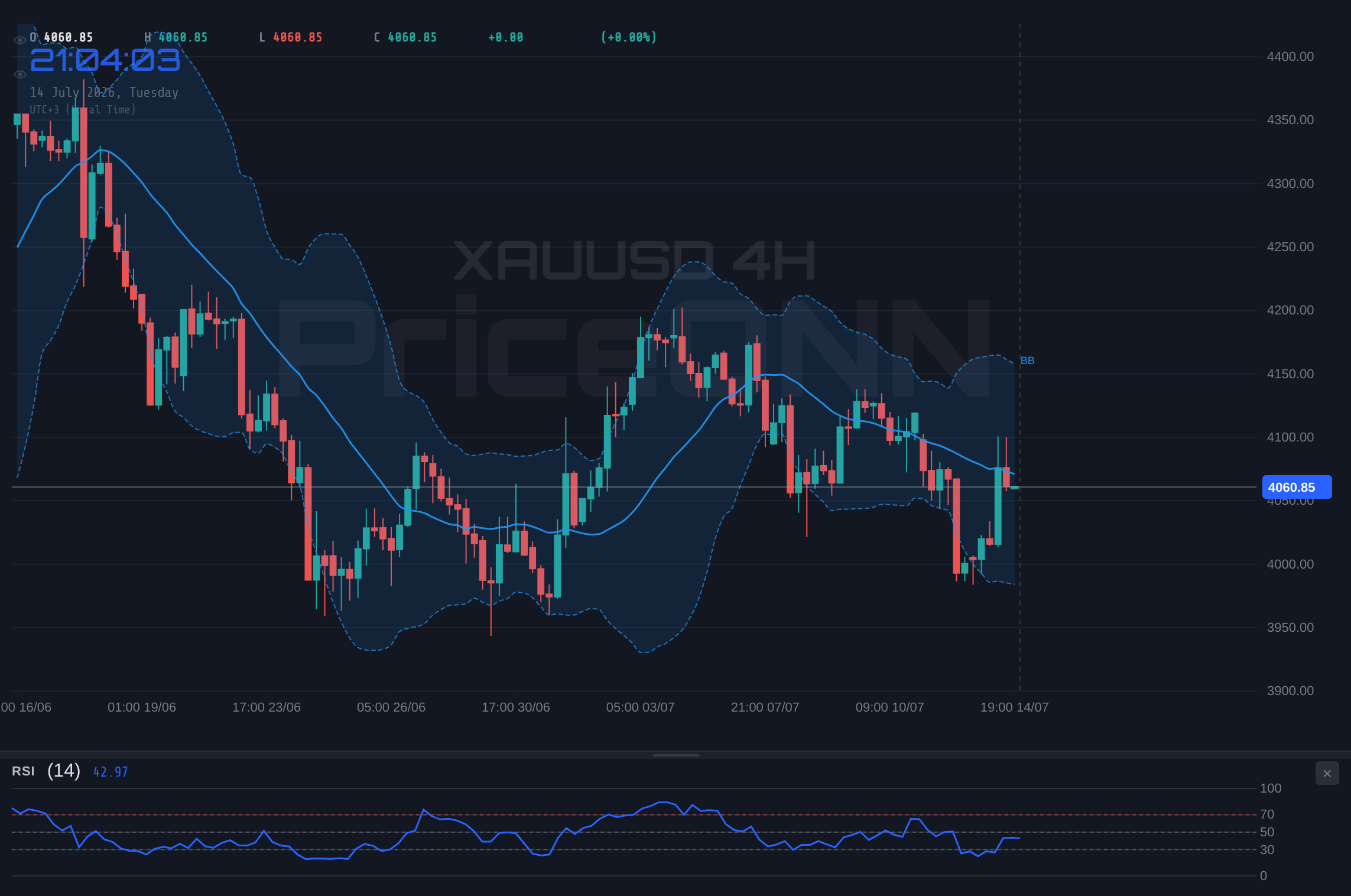Screen dimensions: 1351x896
Task: Click the 4250.00 price axis label
Action: (1290, 247)
